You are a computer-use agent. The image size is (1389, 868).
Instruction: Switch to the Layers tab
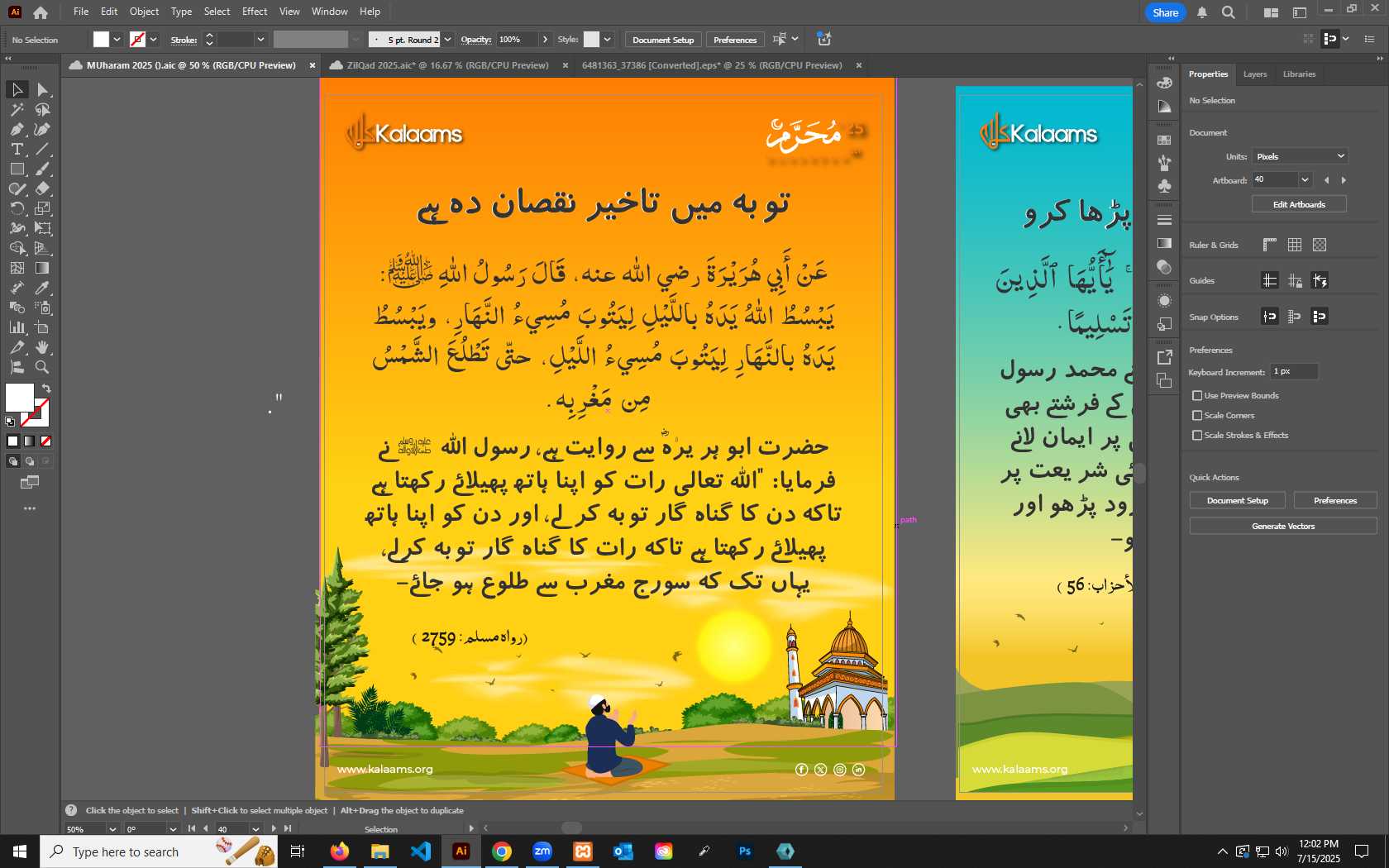pos(1254,74)
